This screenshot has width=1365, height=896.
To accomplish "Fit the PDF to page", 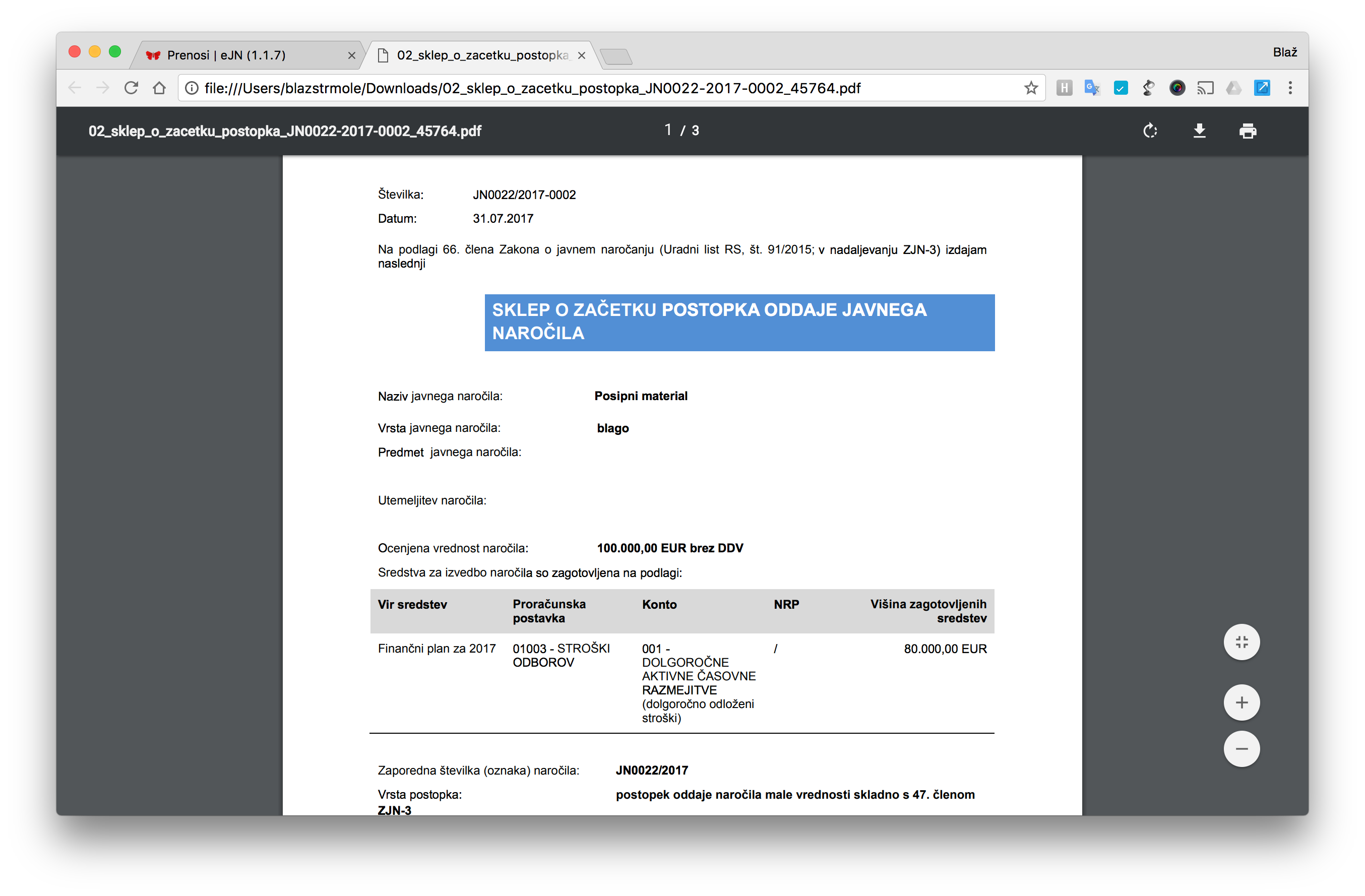I will [x=1242, y=642].
